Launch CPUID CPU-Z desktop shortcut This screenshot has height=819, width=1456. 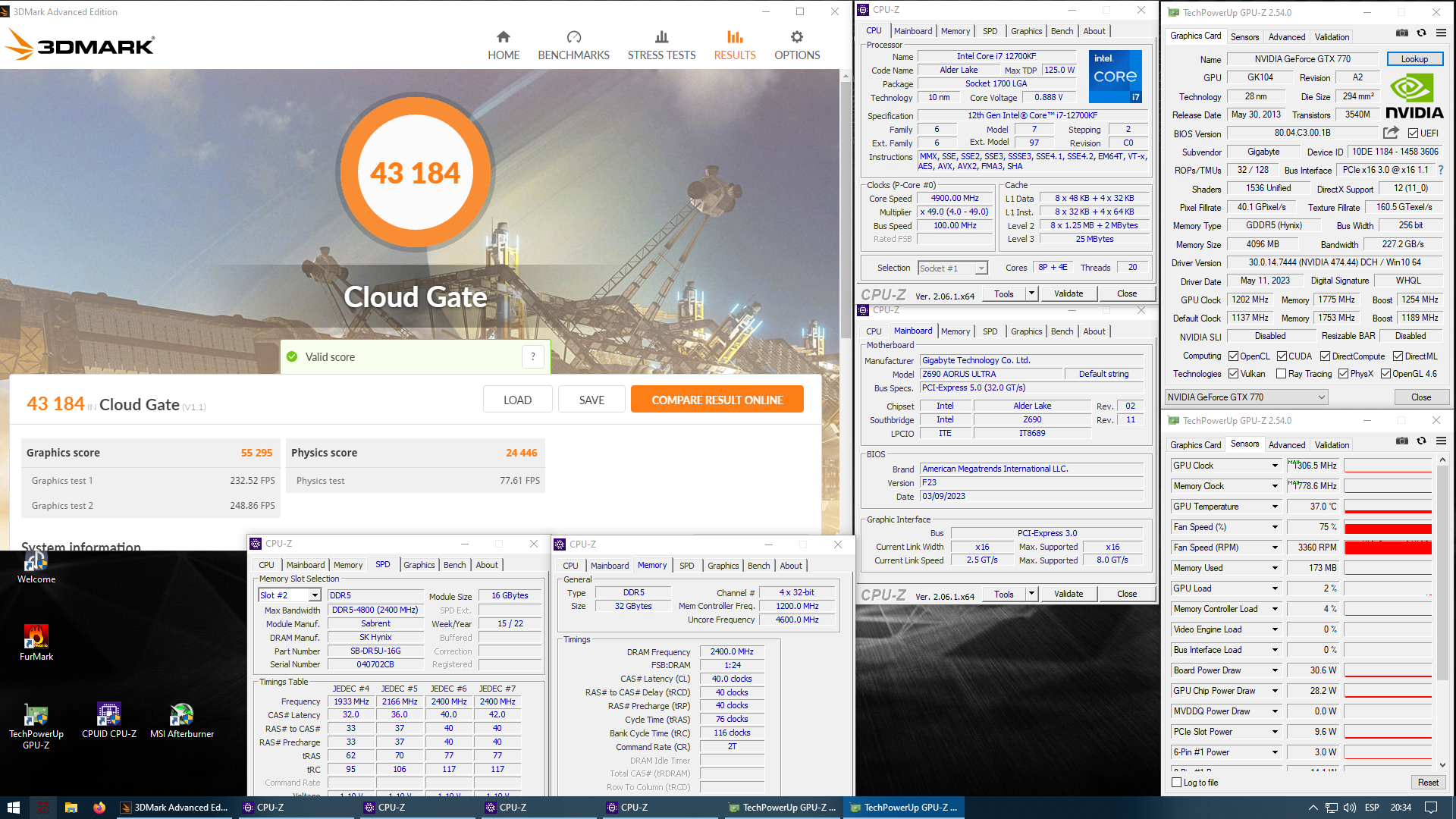pos(109,720)
